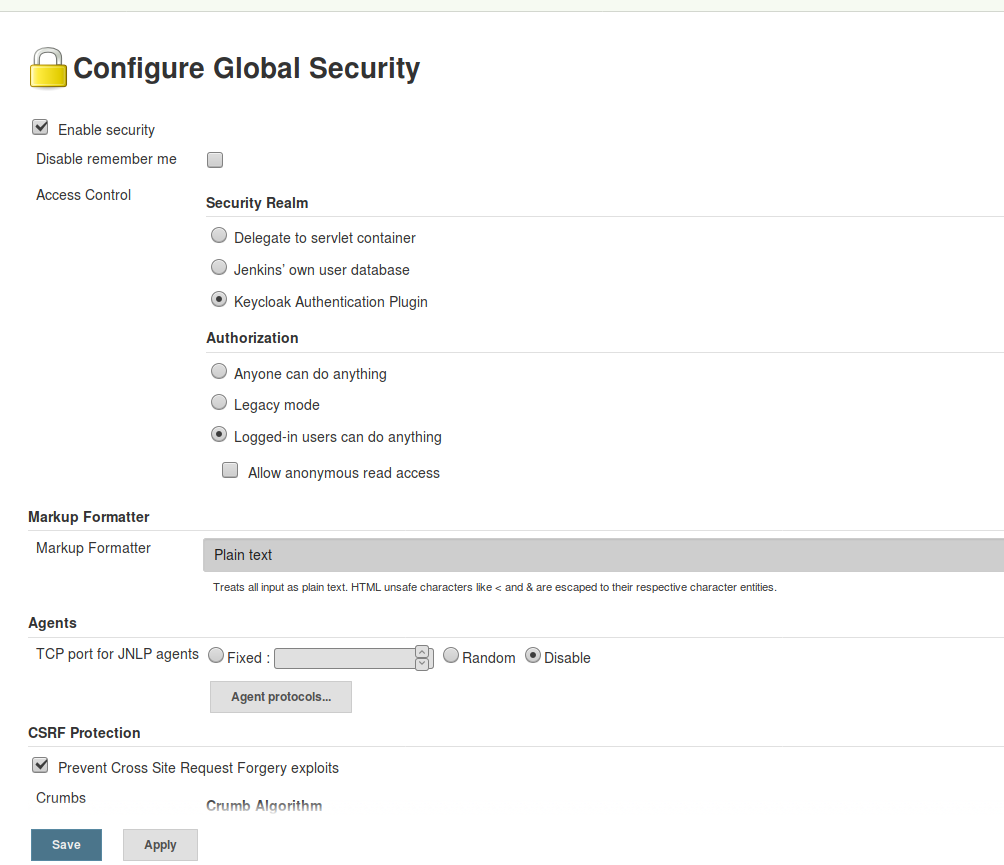The width and height of the screenshot is (1004, 865).
Task: Click the fixed port number field
Action: point(344,658)
